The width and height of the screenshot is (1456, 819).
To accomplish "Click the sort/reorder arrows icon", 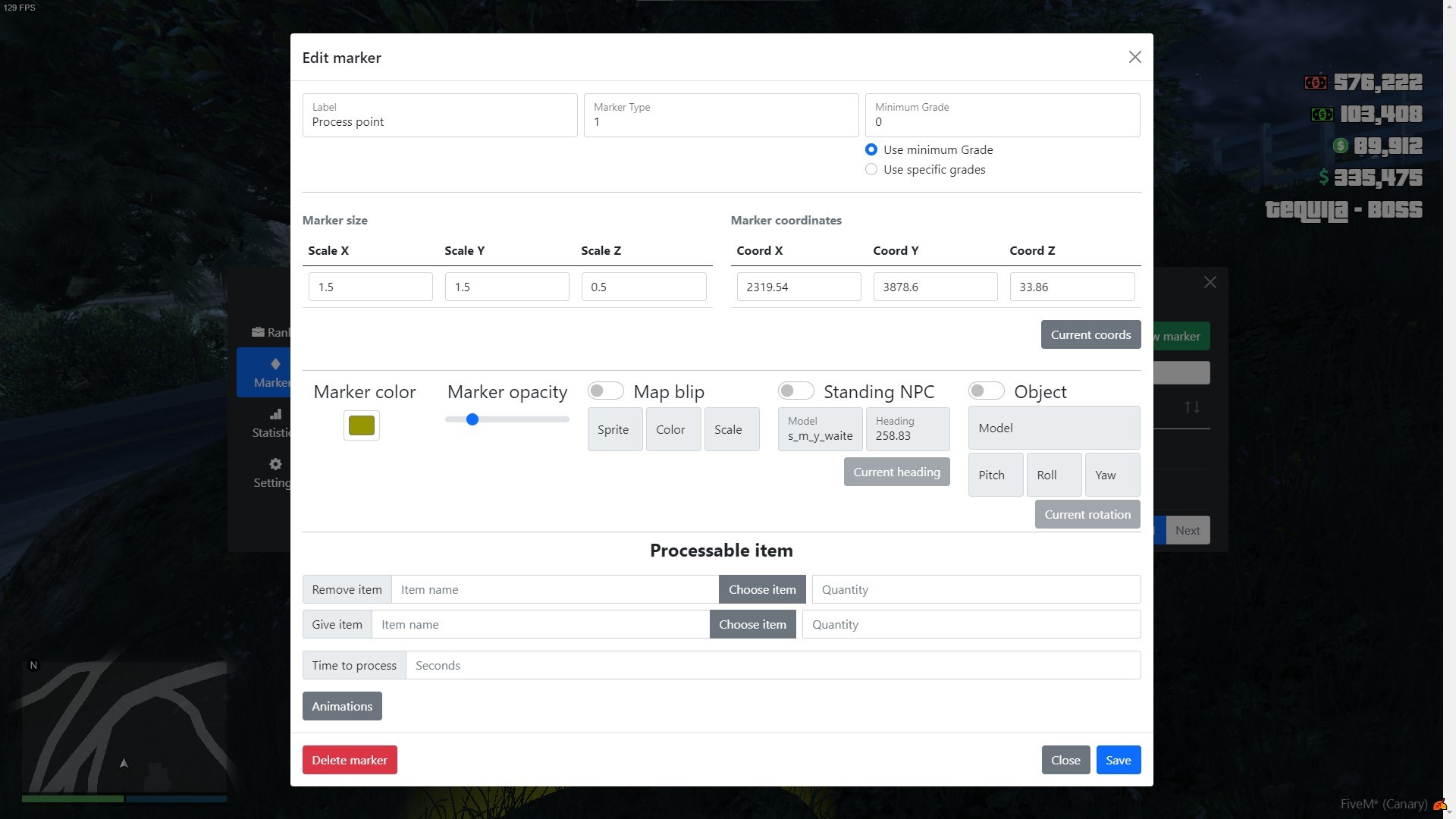I will [x=1192, y=407].
